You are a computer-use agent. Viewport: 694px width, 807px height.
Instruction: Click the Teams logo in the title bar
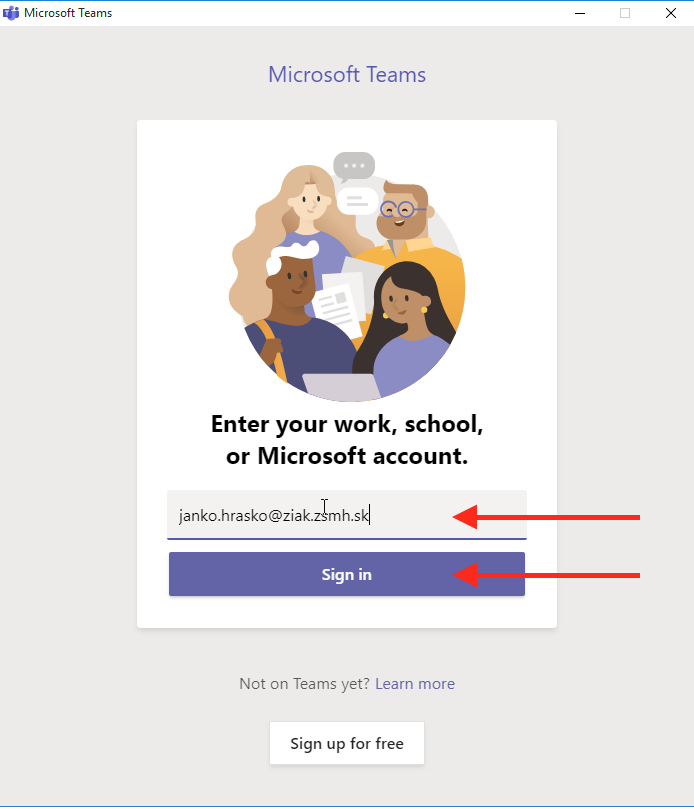[11, 13]
